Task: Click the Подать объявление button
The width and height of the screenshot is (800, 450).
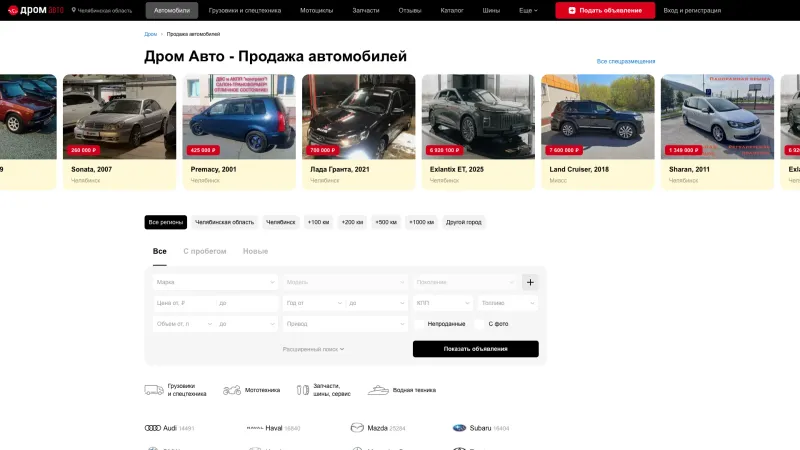Action: click(605, 10)
